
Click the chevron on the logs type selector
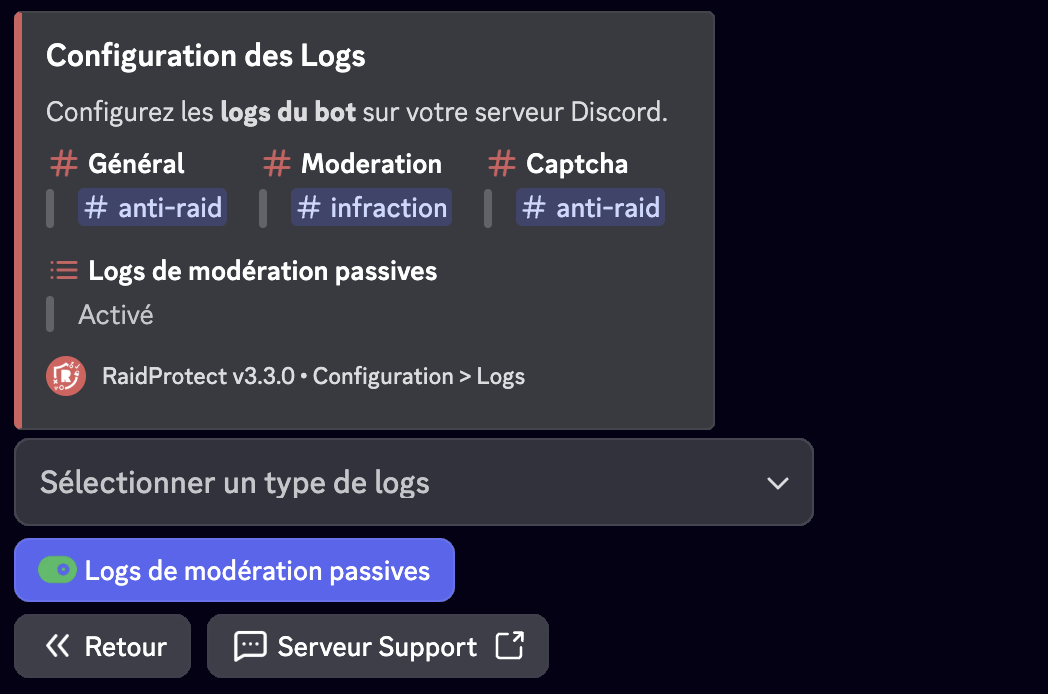[778, 483]
